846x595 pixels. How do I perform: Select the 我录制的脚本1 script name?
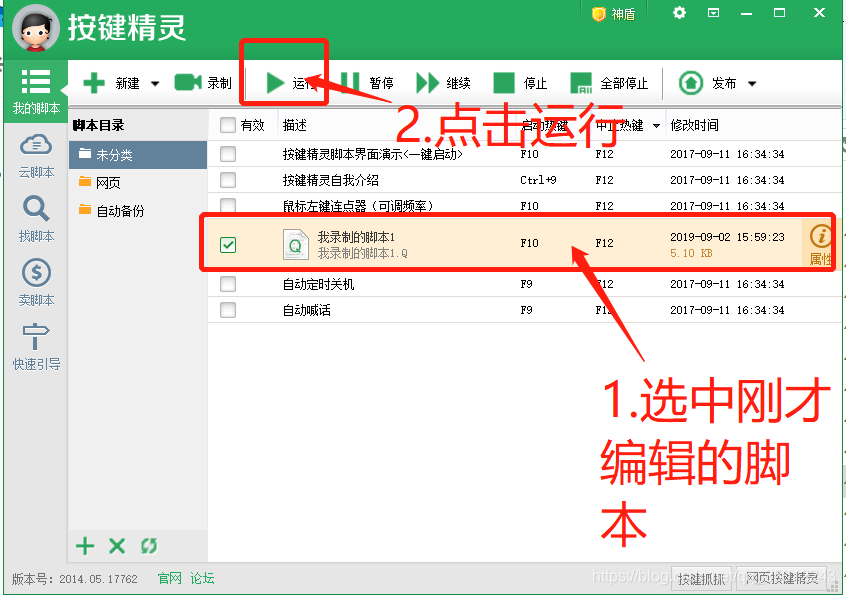356,237
